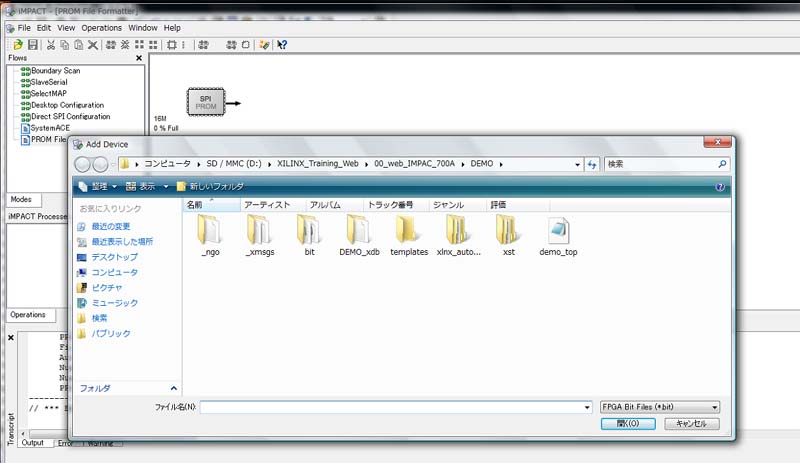Click the single chip device toolbar icon
The height and width of the screenshot is (463, 800).
(172, 45)
